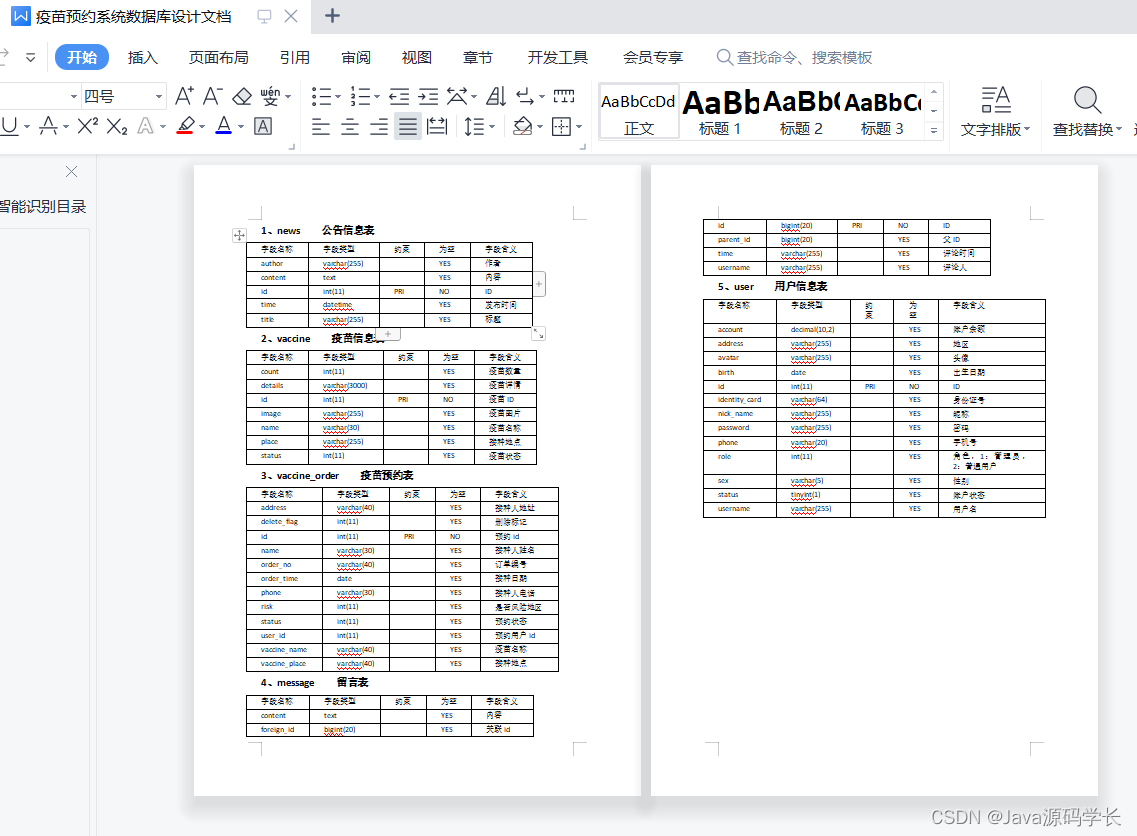This screenshot has width=1137, height=836.
Task: Select the 开始 tab
Action: tap(82, 57)
